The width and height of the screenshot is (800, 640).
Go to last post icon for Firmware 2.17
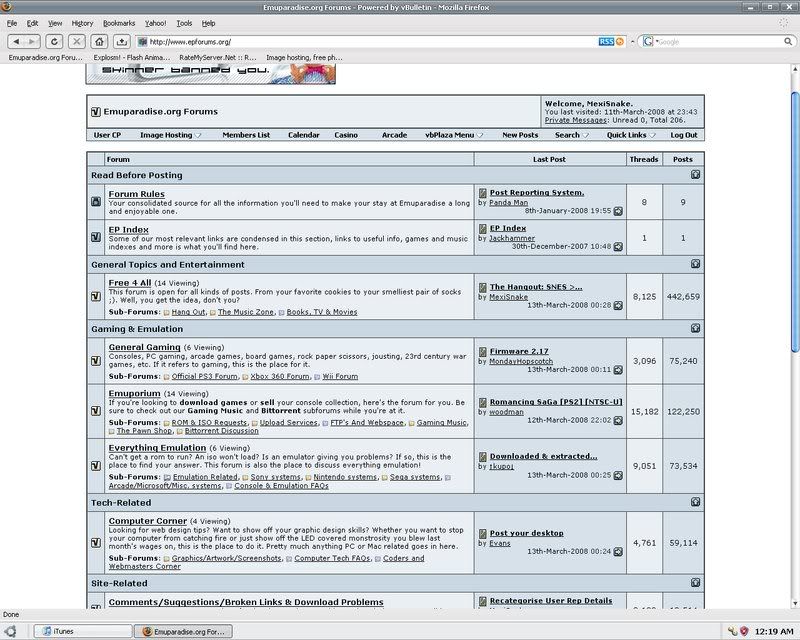pyautogui.click(x=618, y=370)
